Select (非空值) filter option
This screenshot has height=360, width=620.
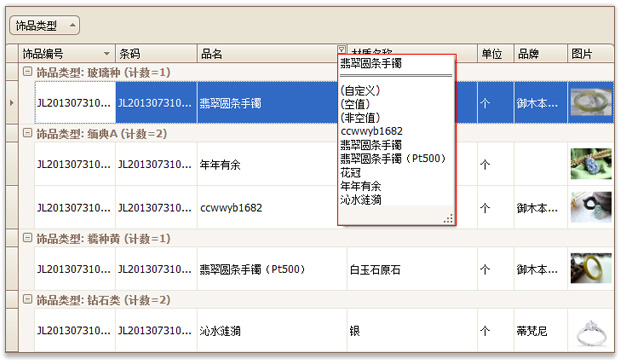coord(360,118)
